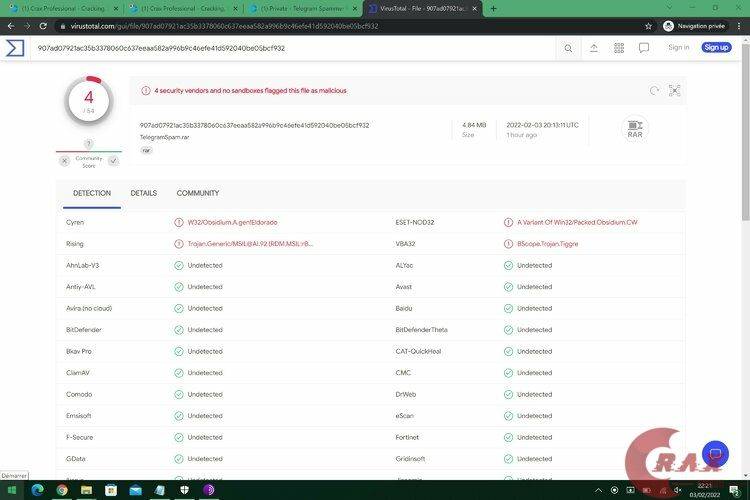Viewport: 750px width, 500px height.
Task: Click the VirusTotal sigma logo
Action: click(x=15, y=48)
